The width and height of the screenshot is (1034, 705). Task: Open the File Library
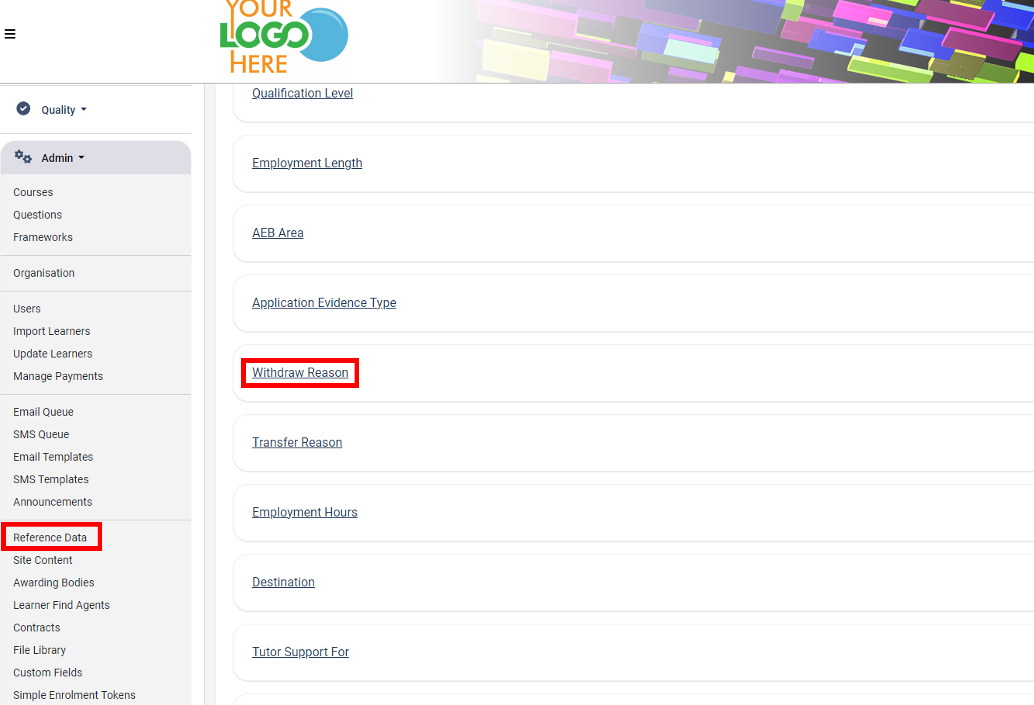coord(40,650)
